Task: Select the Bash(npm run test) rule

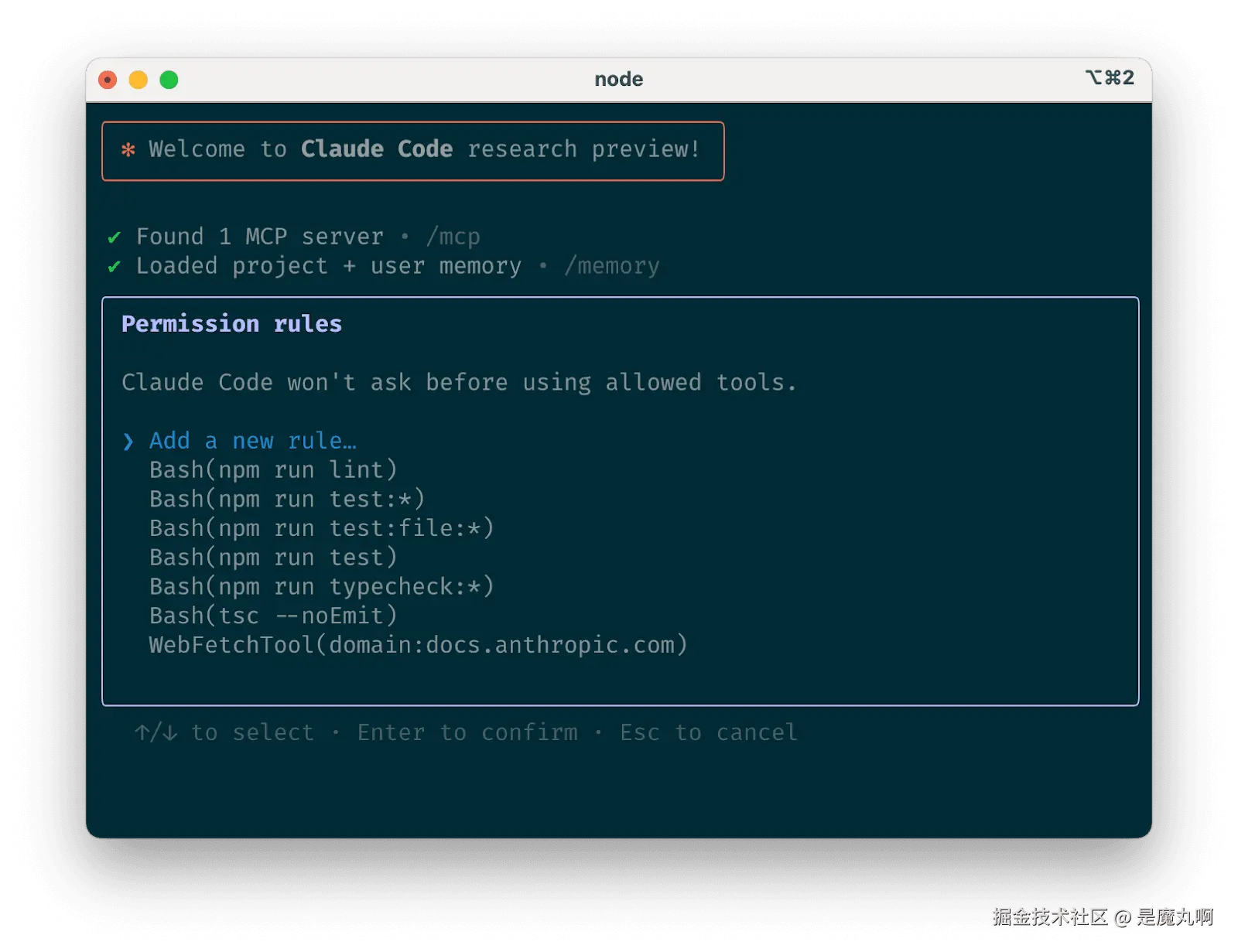Action: click(273, 558)
